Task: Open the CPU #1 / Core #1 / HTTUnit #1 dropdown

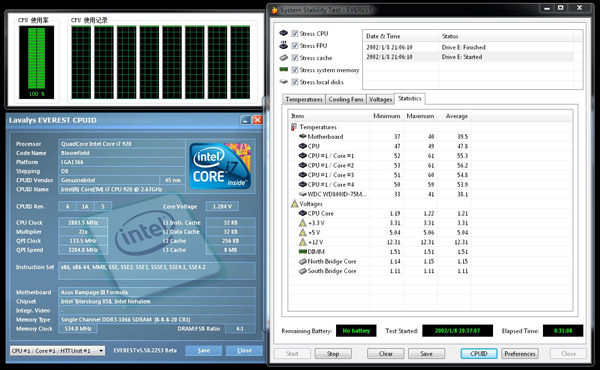Action: click(57, 350)
